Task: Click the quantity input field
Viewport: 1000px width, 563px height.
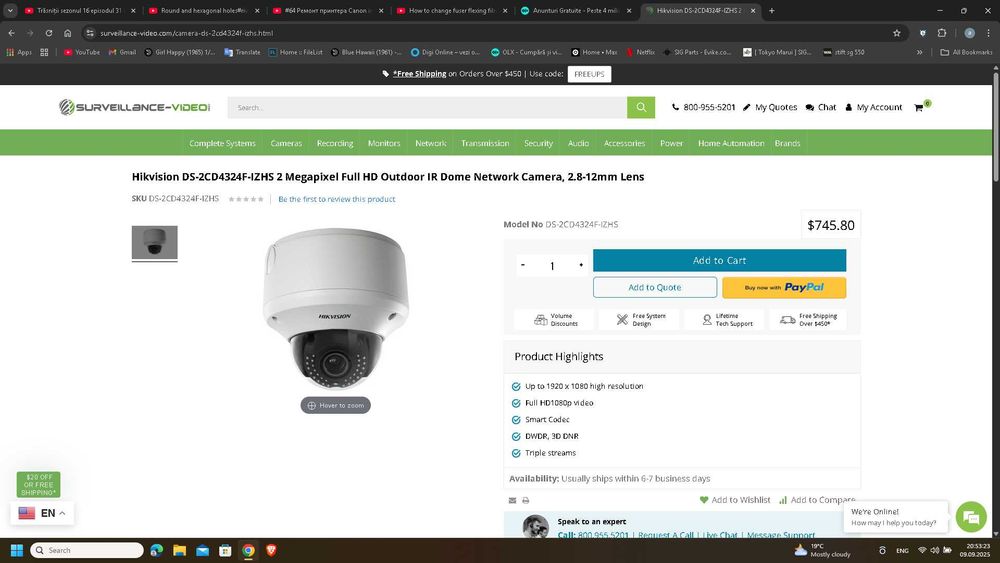Action: (x=552, y=266)
